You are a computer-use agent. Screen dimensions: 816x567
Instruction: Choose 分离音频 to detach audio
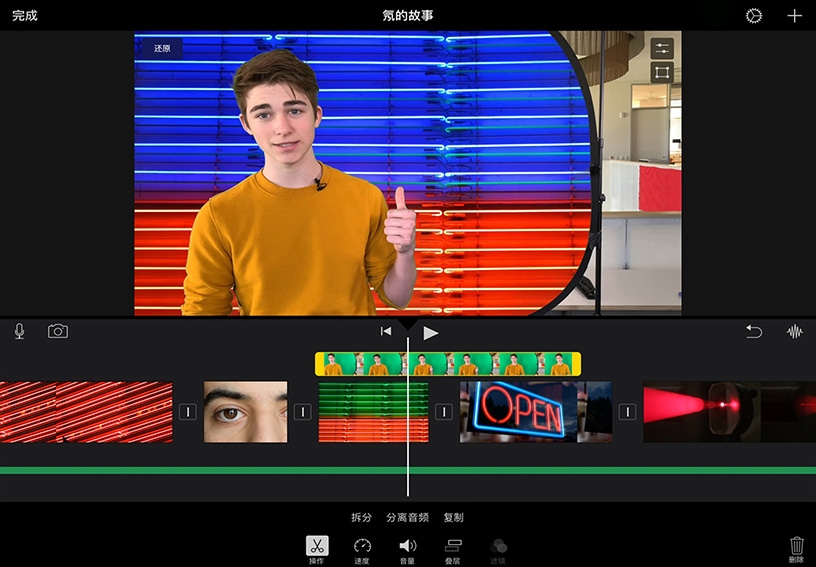407,517
